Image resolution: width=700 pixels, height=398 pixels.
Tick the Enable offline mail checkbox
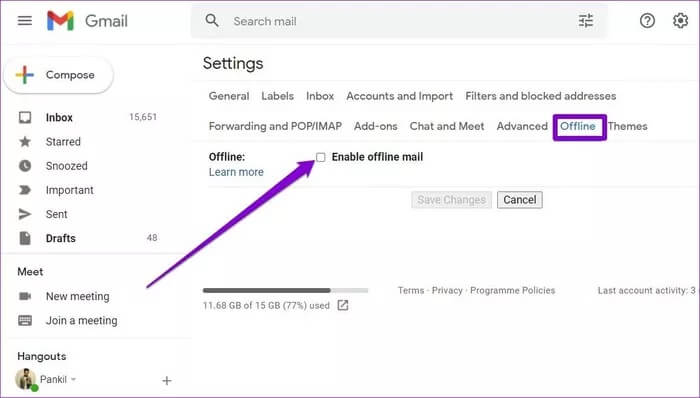(x=321, y=157)
